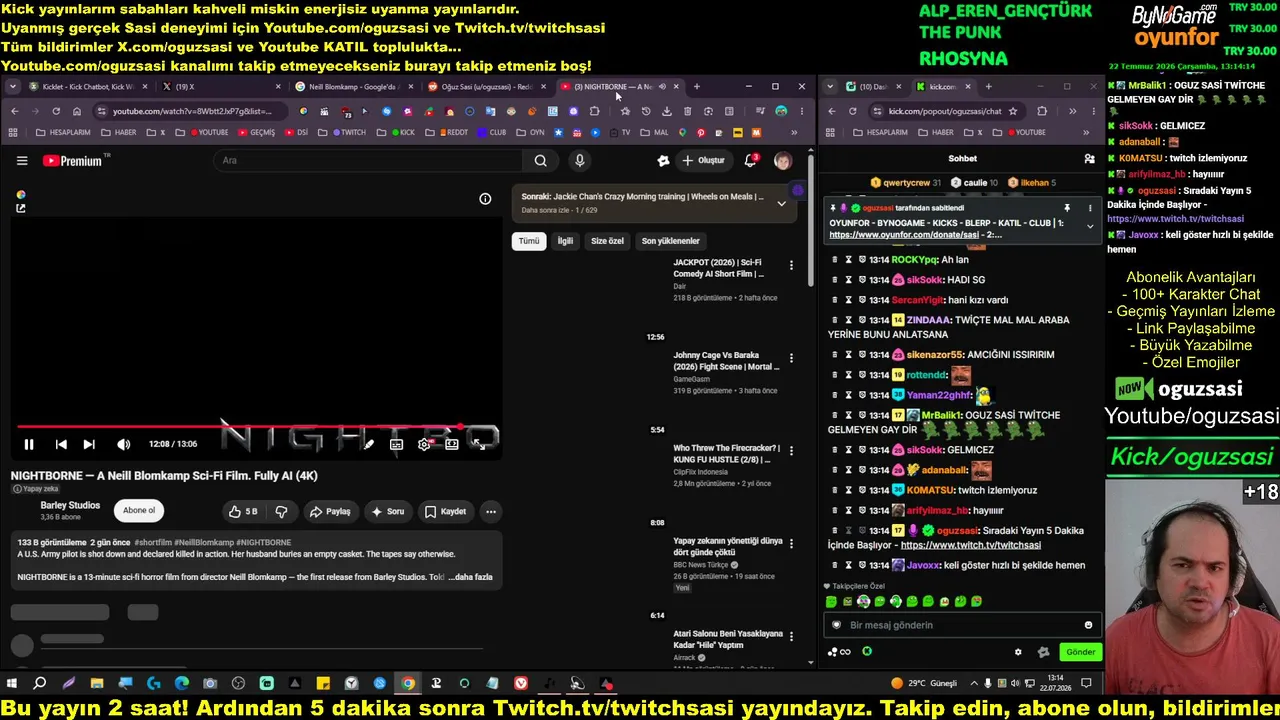This screenshot has width=1280, height=720.
Task: Expand the pinned oyunfor message in Kick chat
Action: (x=1090, y=227)
